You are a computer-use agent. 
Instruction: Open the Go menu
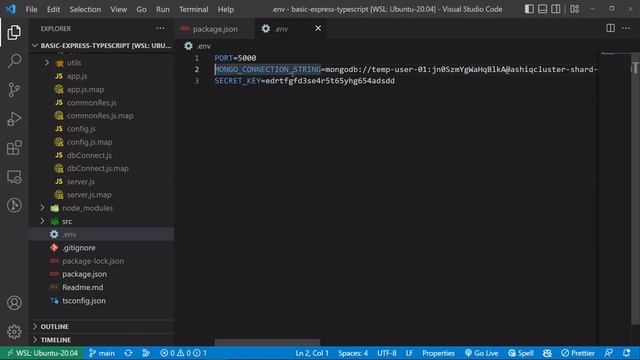141,9
